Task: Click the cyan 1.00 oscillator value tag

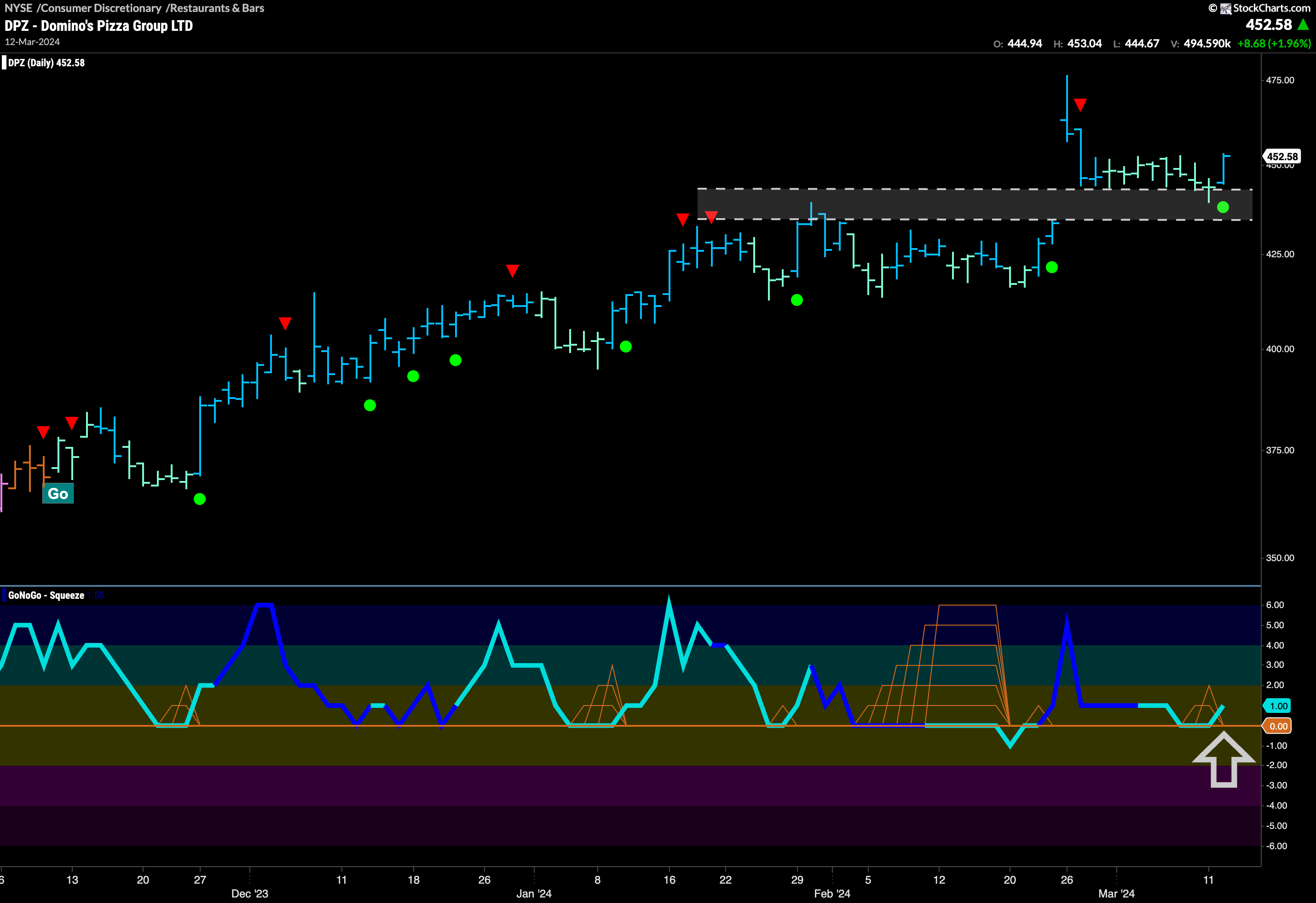Action: pyautogui.click(x=1278, y=706)
